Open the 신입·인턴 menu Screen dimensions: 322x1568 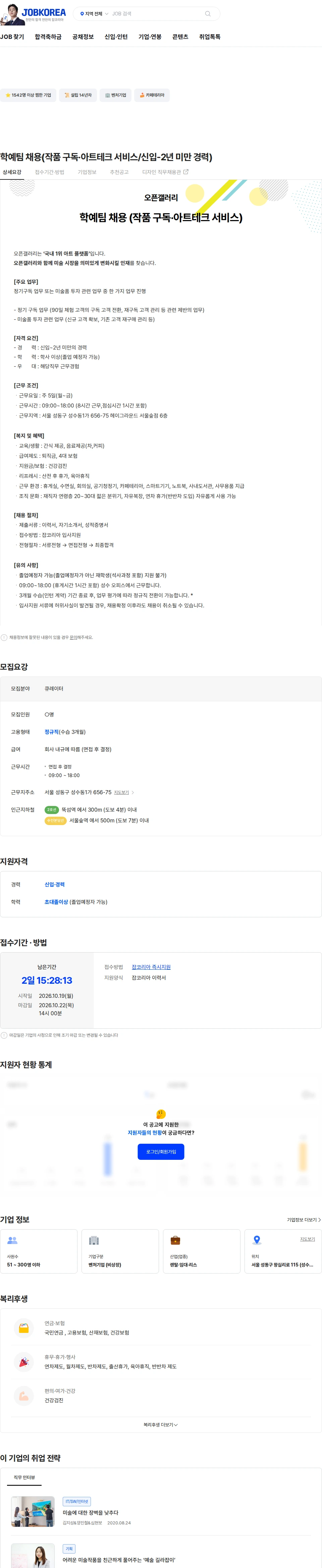(116, 37)
